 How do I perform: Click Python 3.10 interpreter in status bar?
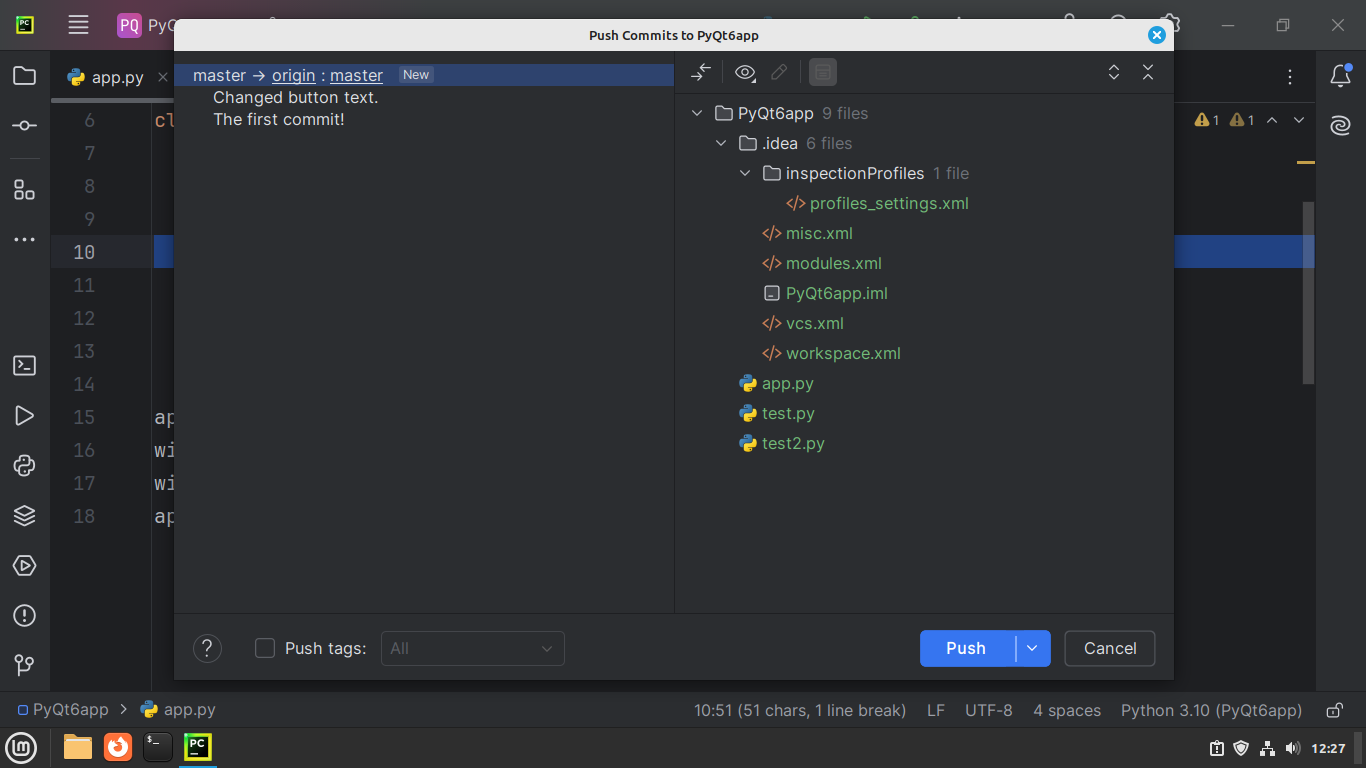pyautogui.click(x=1211, y=710)
